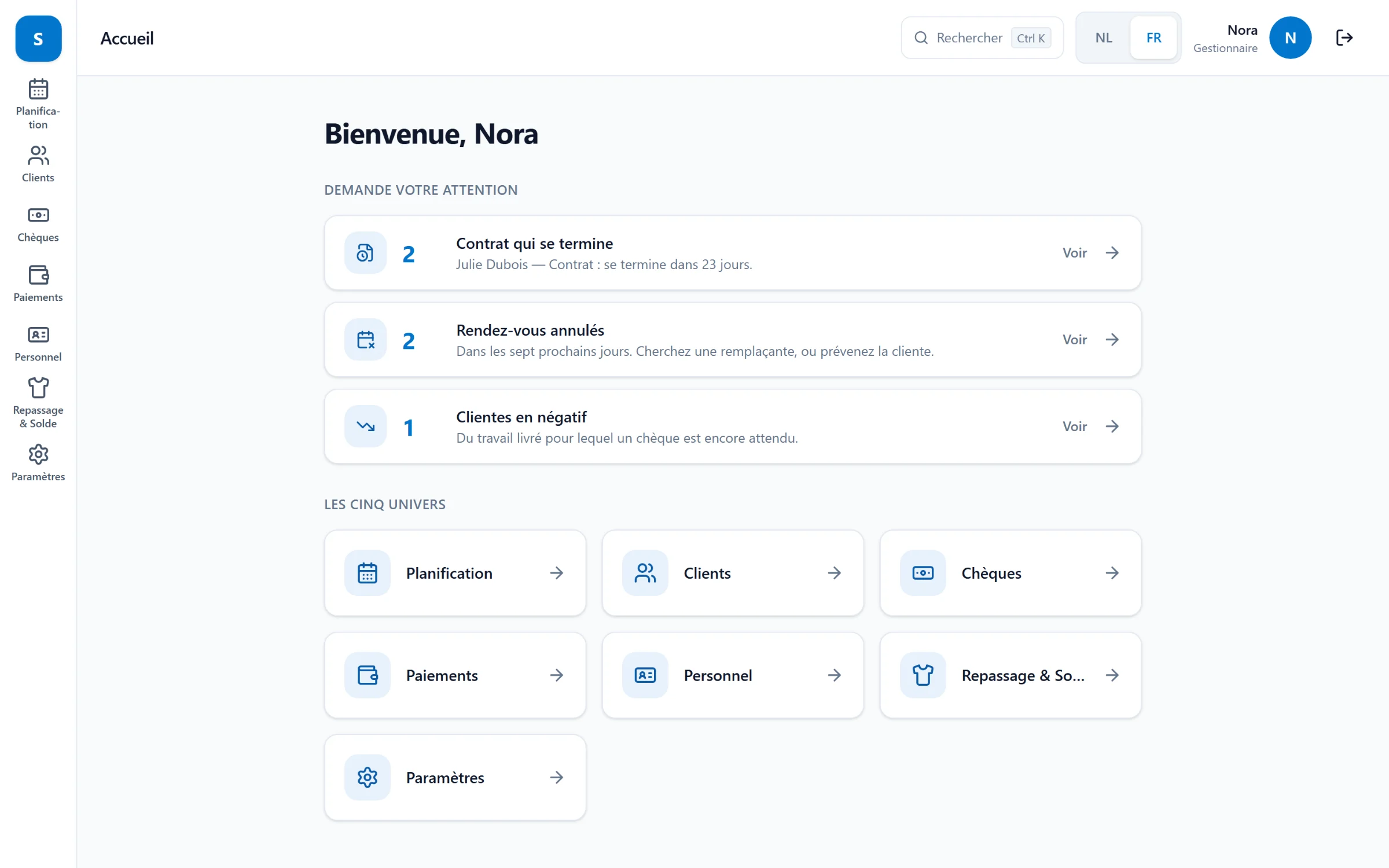This screenshot has height=868, width=1389.
Task: Click the Ctrl K shortcut badge
Action: 1031,38
